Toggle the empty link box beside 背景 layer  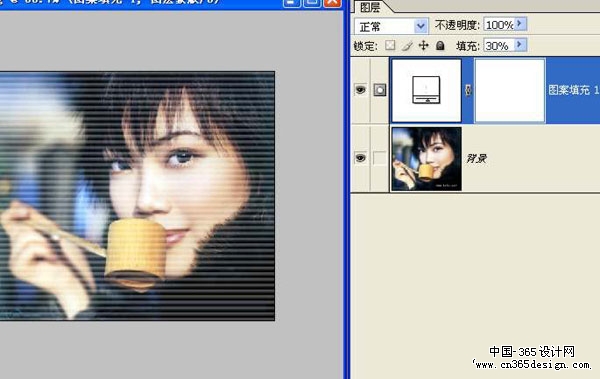380,158
